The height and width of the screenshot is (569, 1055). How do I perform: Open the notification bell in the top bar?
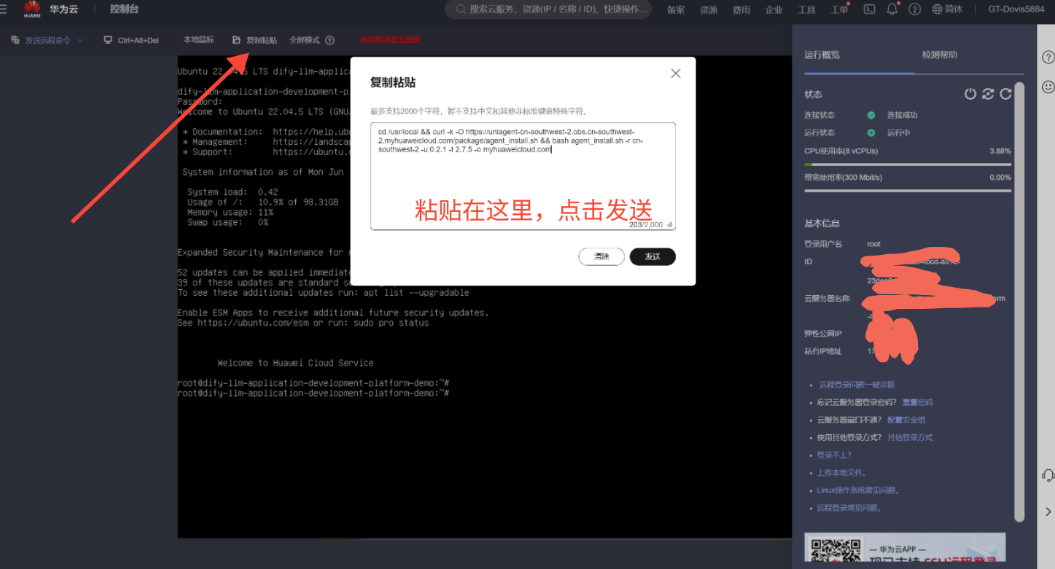[x=892, y=10]
